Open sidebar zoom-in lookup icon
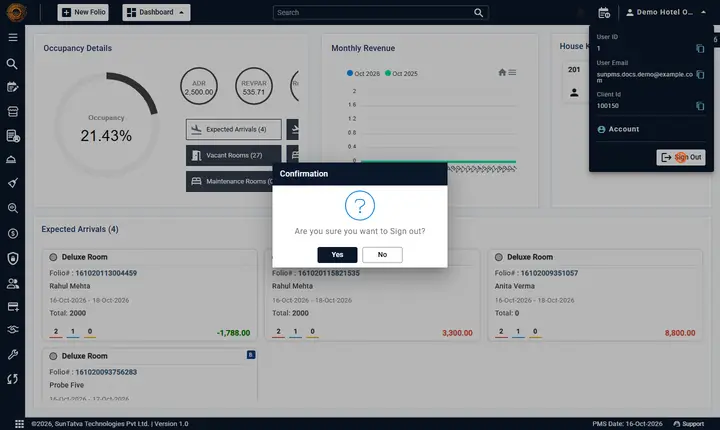This screenshot has height=430, width=720. point(13,208)
